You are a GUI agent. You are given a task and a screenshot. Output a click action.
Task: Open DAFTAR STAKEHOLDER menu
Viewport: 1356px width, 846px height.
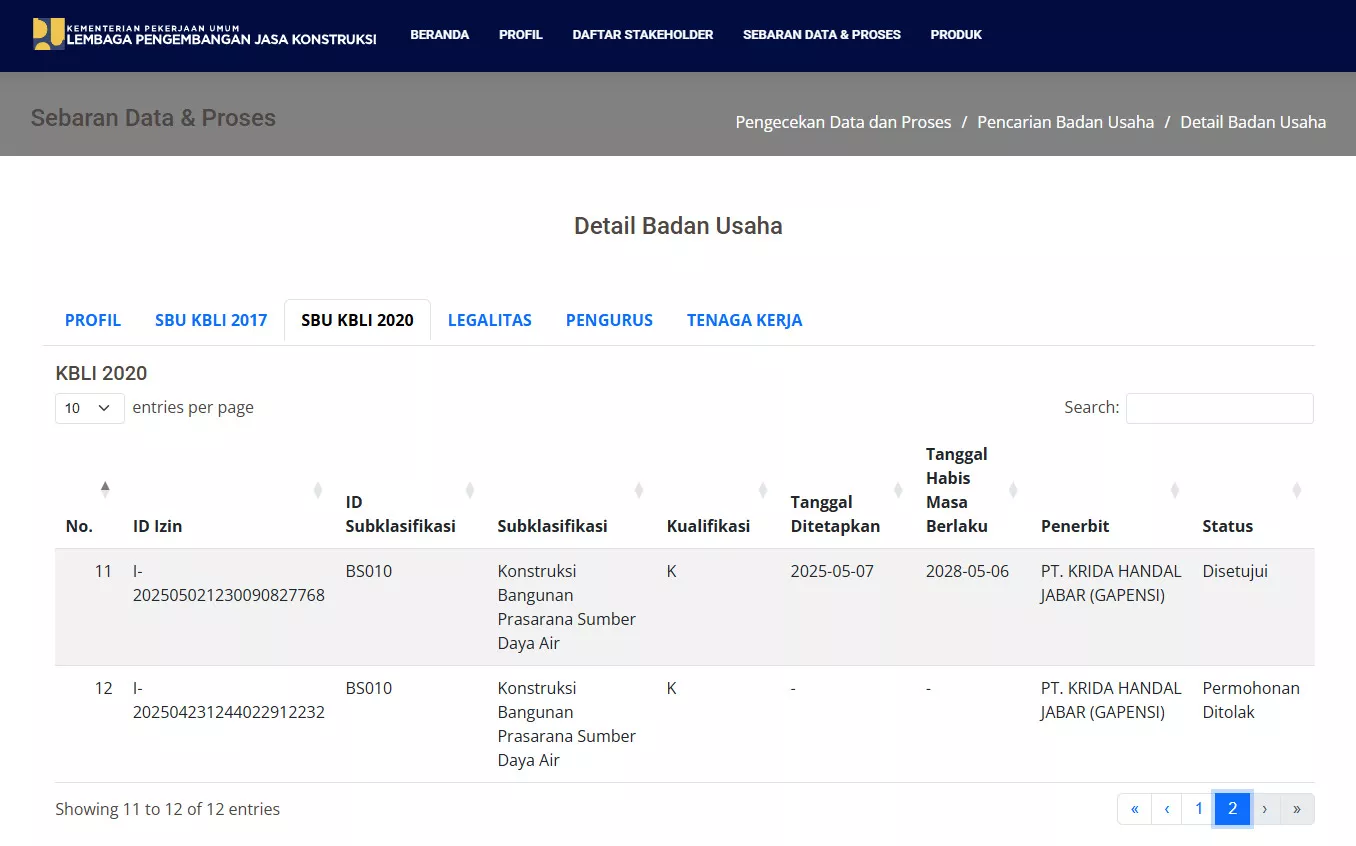(643, 35)
